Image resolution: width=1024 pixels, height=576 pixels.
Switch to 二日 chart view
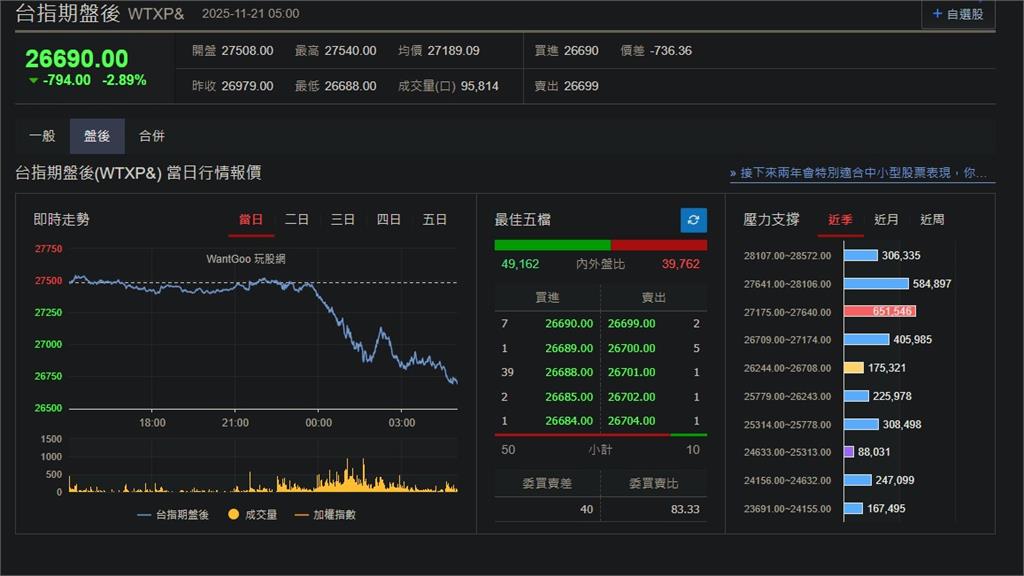pos(296,219)
